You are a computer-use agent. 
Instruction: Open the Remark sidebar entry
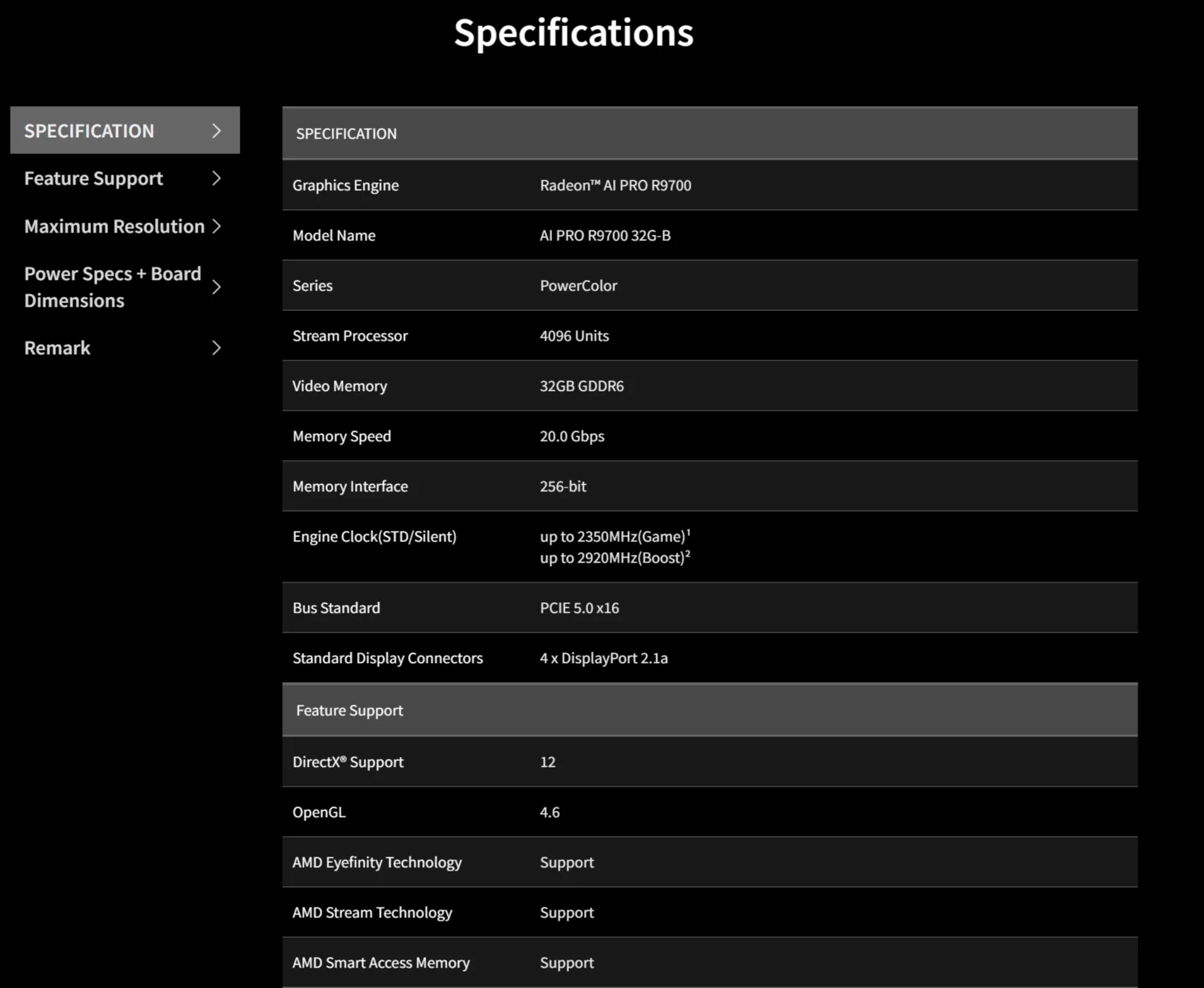(57, 348)
